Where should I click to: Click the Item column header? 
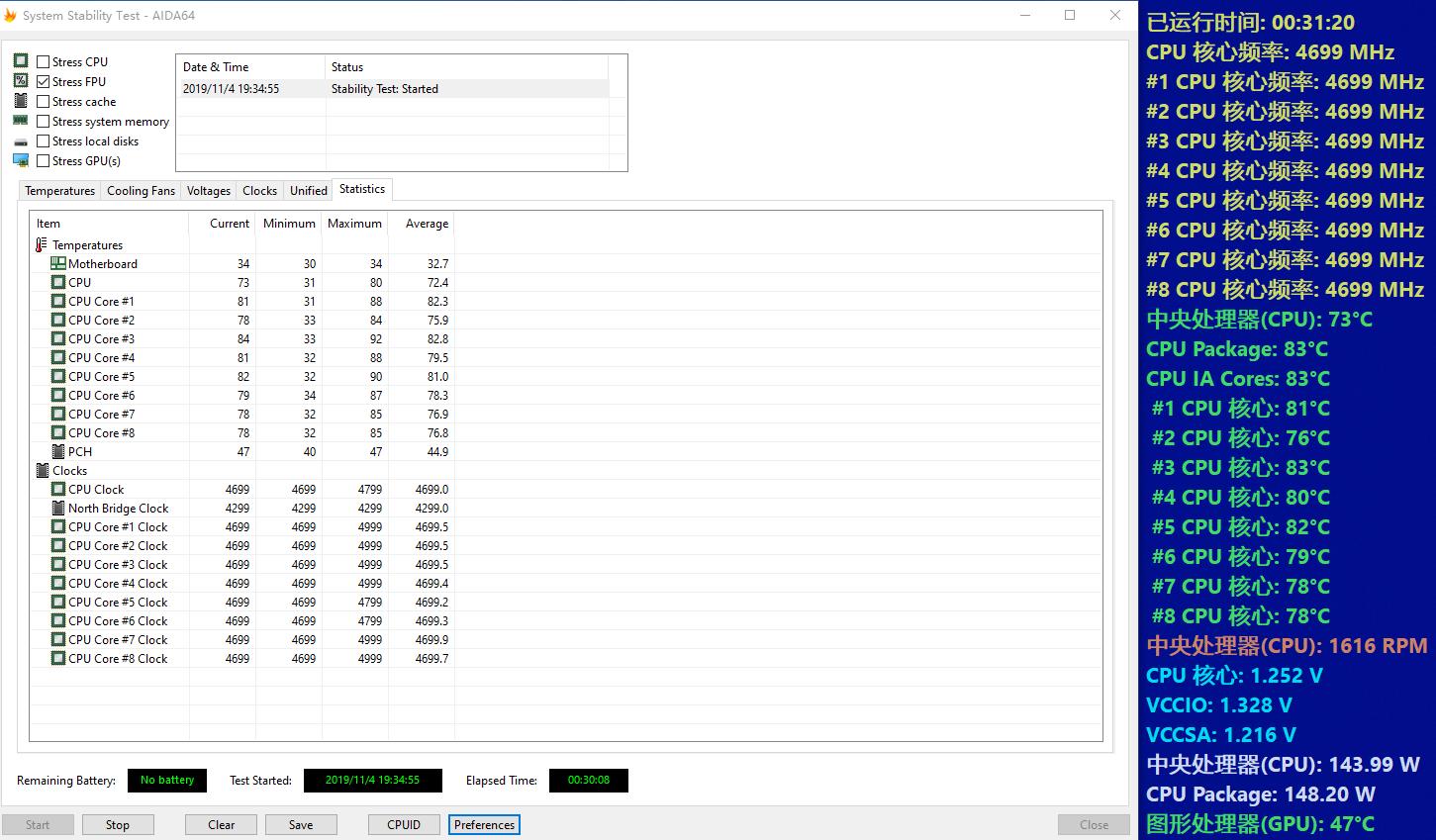pyautogui.click(x=109, y=224)
